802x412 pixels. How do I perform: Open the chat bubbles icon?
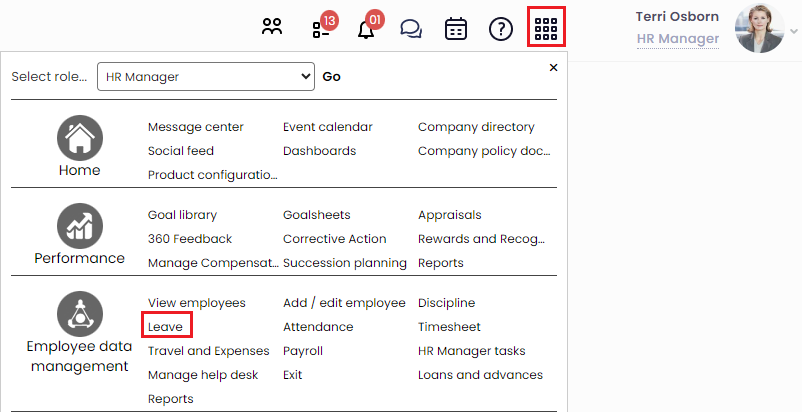coord(410,28)
